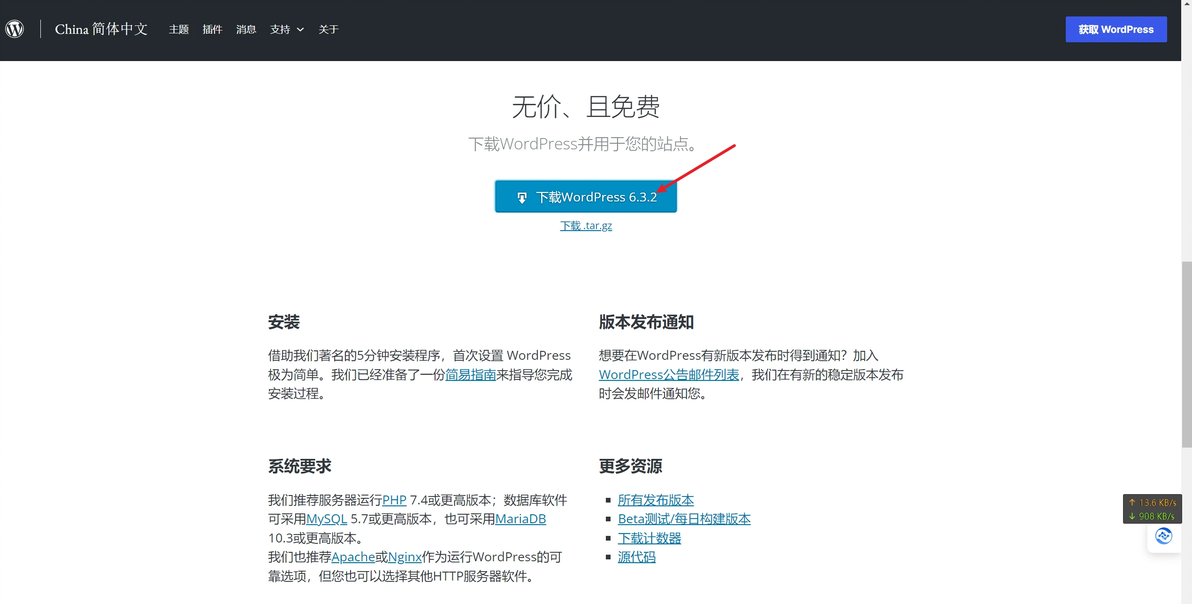Image resolution: width=1192 pixels, height=604 pixels.
Task: Click the 下载WordPress 6.3.2 button
Action: point(585,197)
